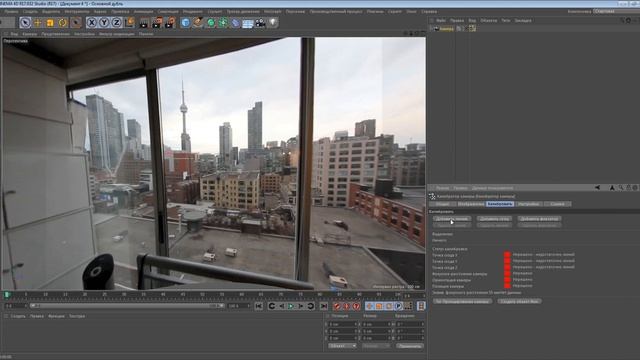This screenshot has height=360, width=640.
Task: Activate the Scale tool
Action: click(50, 22)
